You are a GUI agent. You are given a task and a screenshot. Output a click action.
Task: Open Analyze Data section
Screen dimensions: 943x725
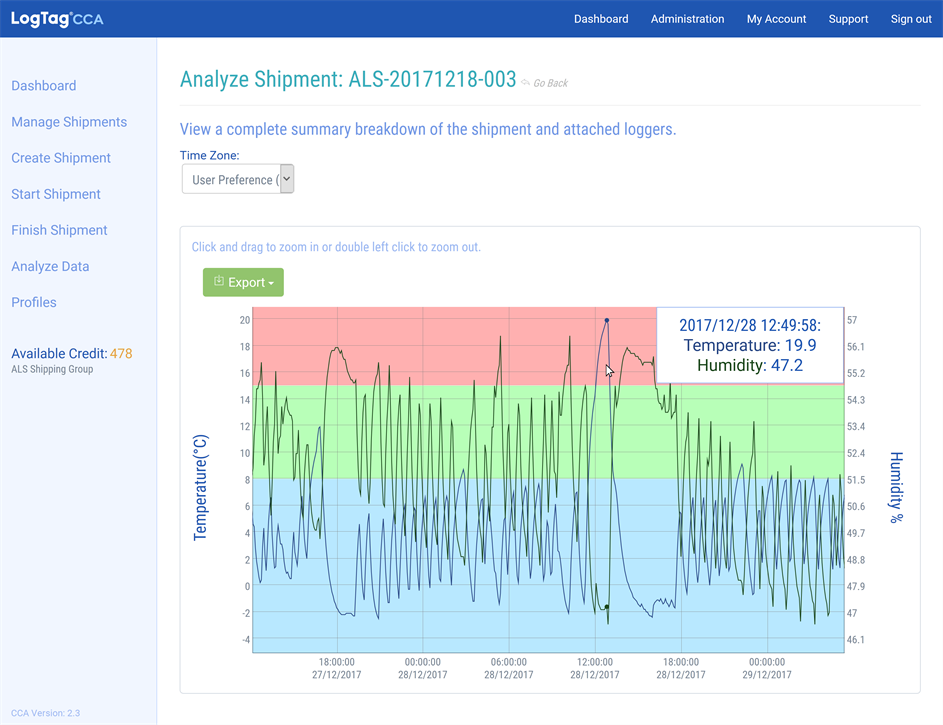tap(50, 266)
